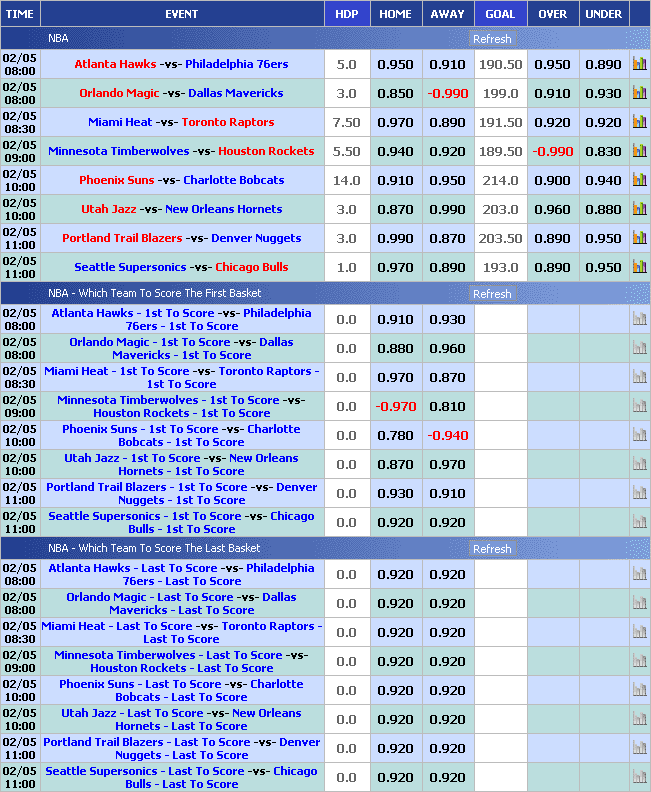Open stats chart icon for Orlando Magic vs Dallas Mavericks

pyautogui.click(x=639, y=93)
